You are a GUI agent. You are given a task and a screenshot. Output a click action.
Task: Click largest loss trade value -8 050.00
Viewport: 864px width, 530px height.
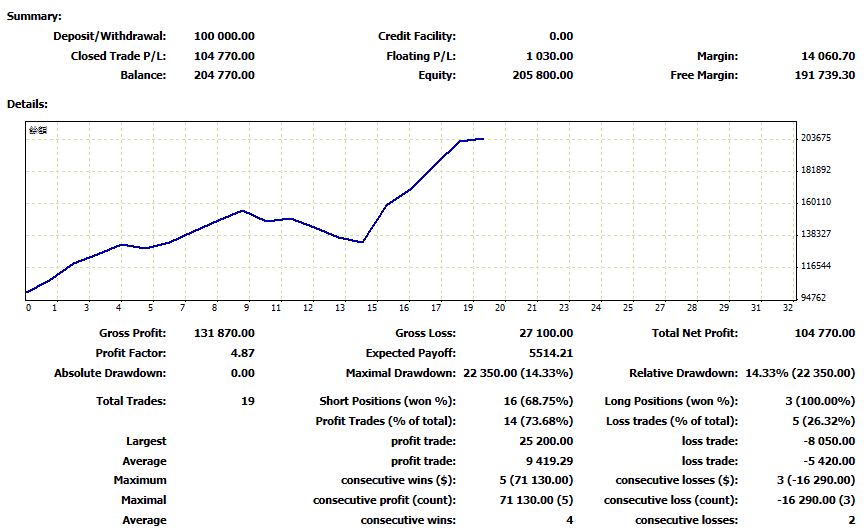click(x=829, y=441)
